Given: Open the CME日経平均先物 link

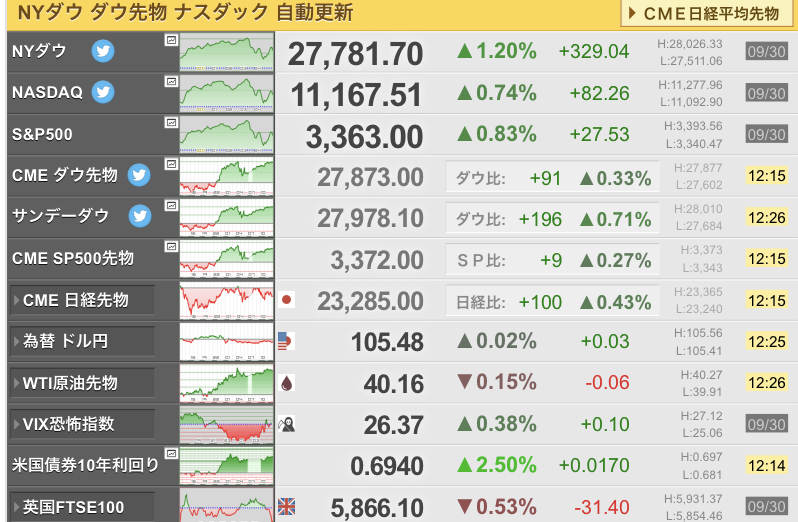Looking at the screenshot, I should coord(707,13).
